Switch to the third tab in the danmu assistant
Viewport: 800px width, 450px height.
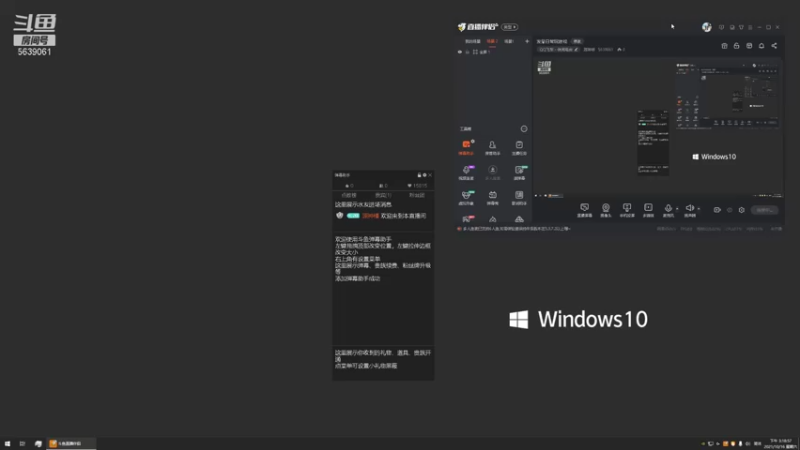click(417, 195)
